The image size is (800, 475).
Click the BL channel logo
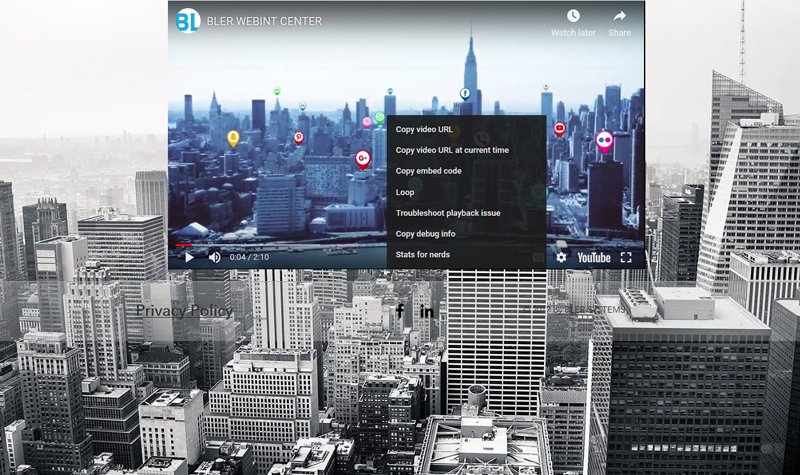[x=188, y=20]
